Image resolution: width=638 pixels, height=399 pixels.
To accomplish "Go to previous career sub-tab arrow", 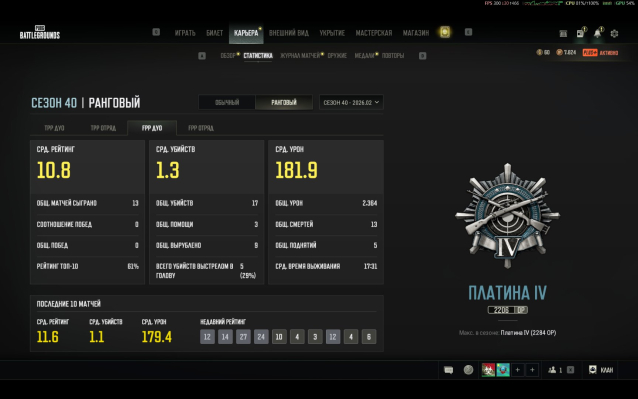I will tap(202, 56).
